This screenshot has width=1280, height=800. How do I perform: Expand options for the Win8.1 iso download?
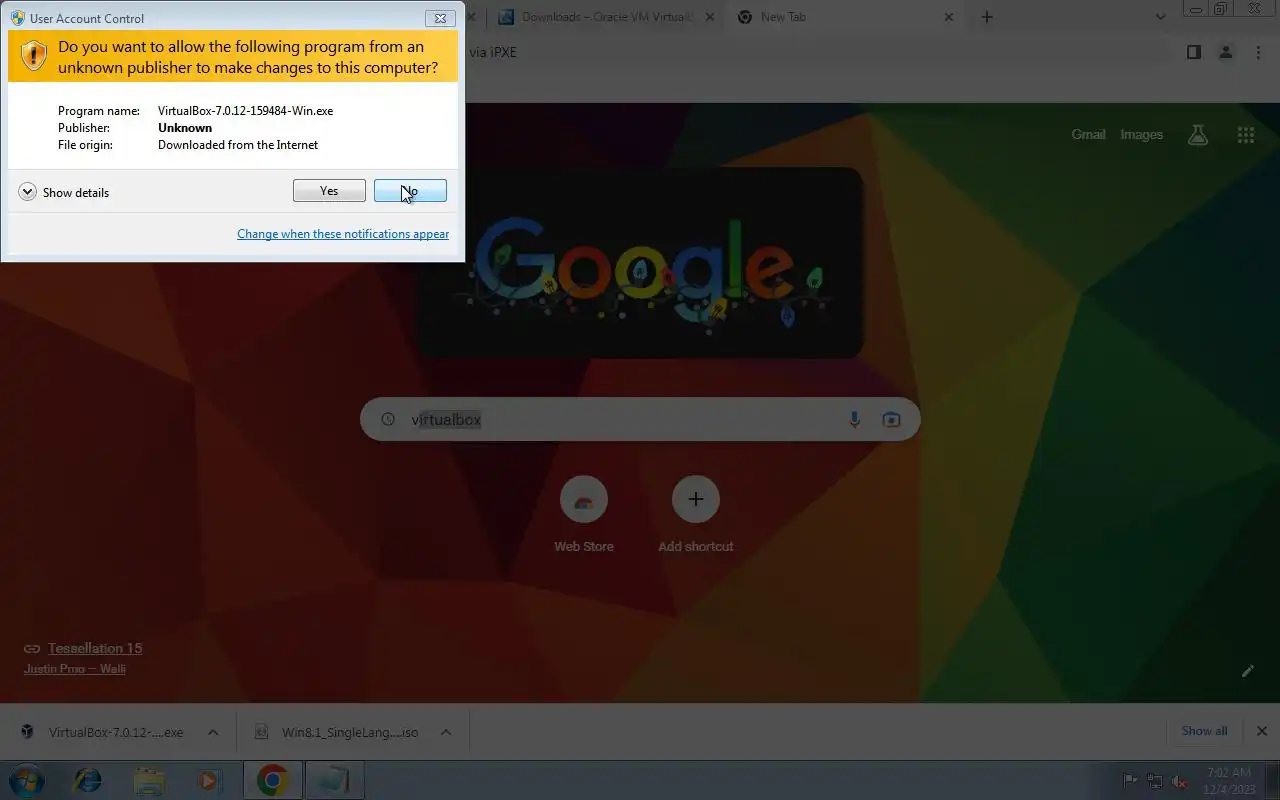[x=446, y=732]
